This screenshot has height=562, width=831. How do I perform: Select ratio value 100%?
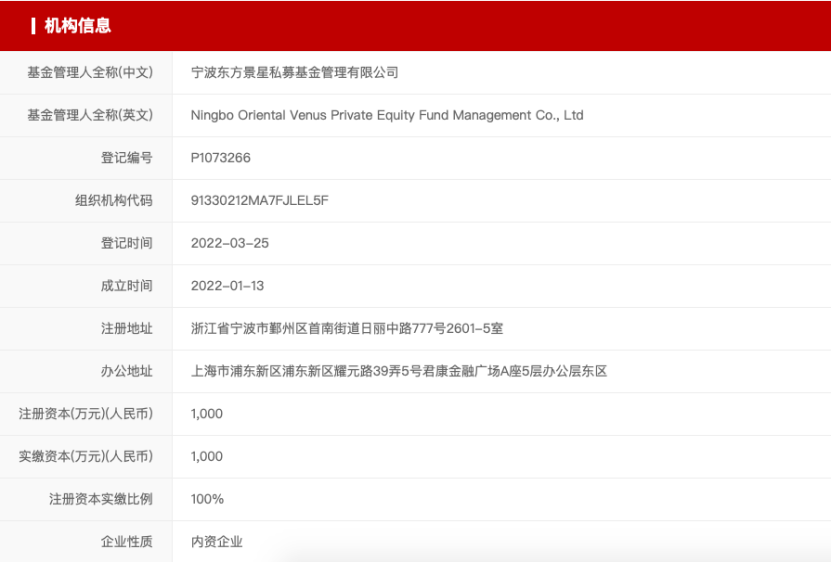coord(207,499)
